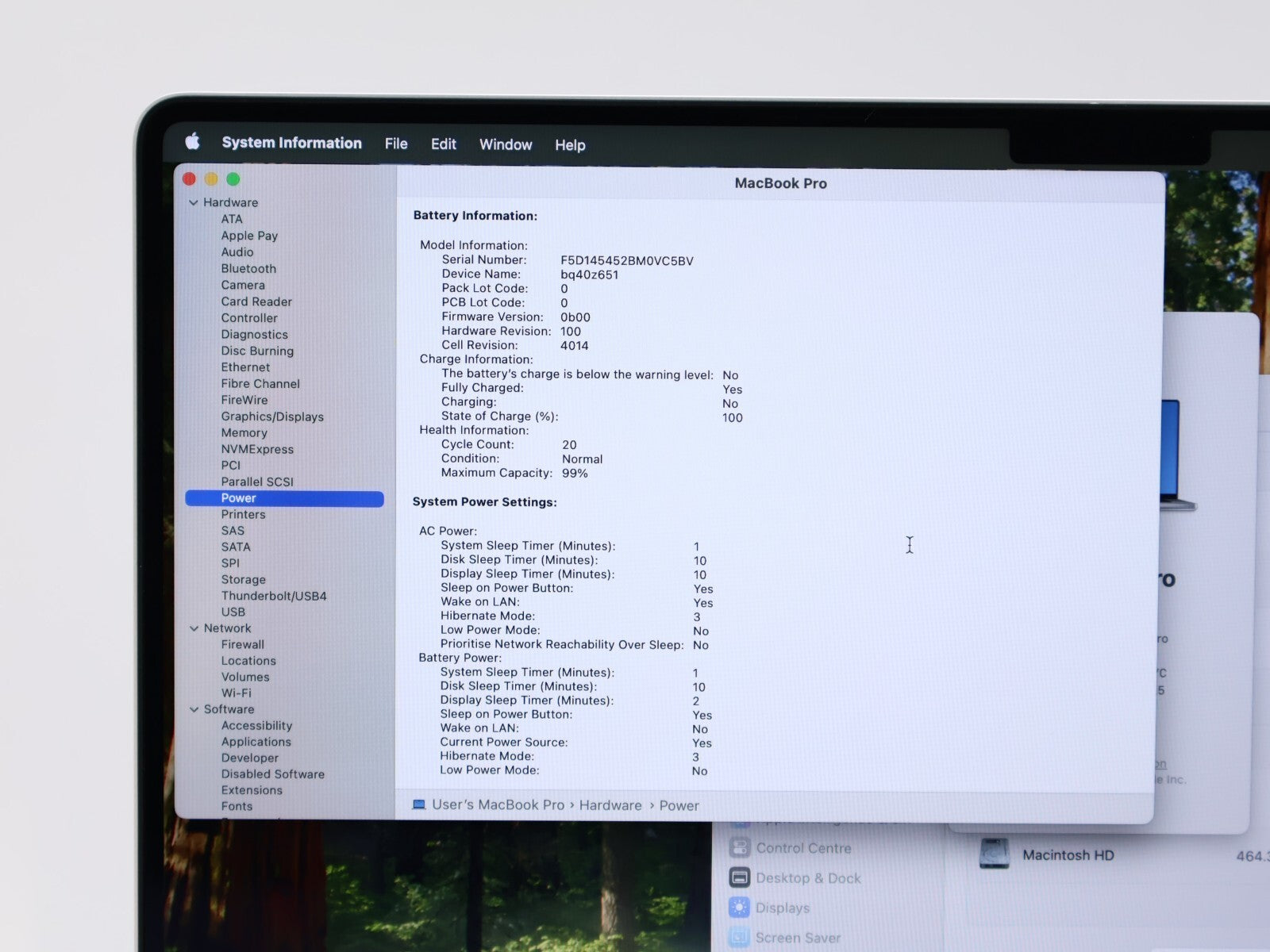Viewport: 1270px width, 952px height.
Task: Select SPI in the sidebar
Action: [x=230, y=563]
